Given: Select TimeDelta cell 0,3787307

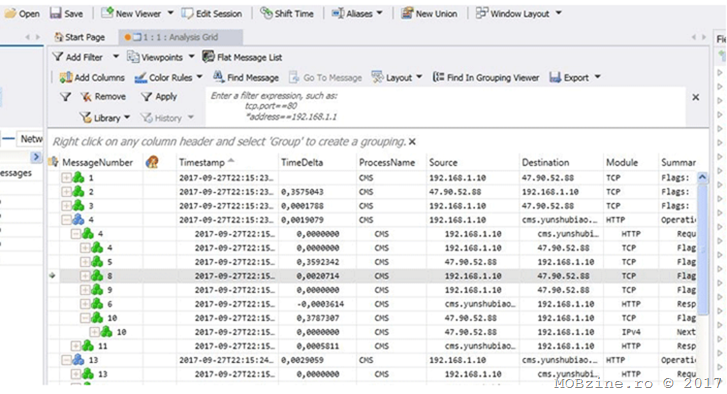Looking at the screenshot, I should point(318,318).
